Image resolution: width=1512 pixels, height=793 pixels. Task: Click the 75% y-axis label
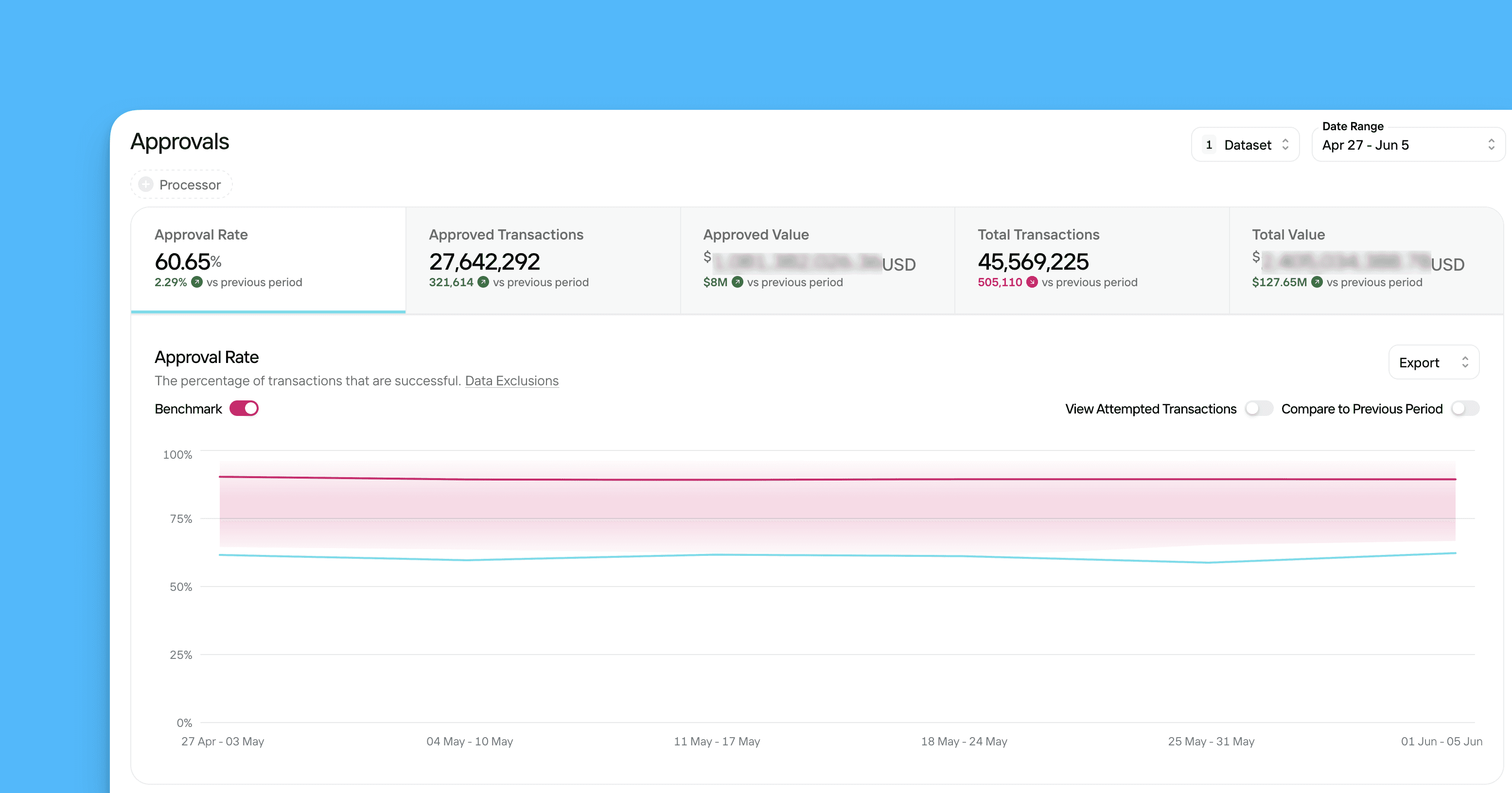pos(181,518)
